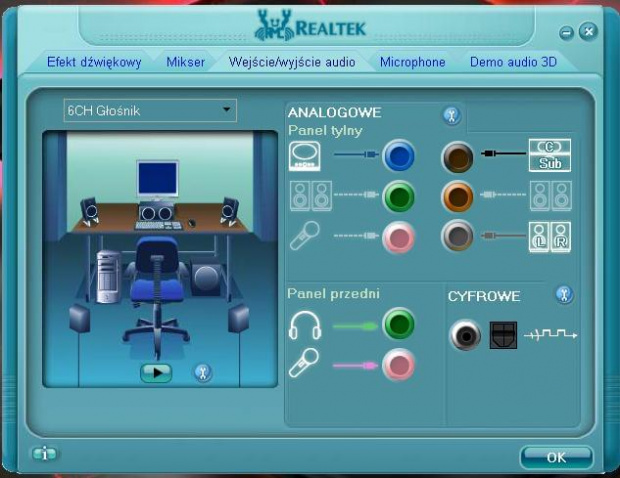Screen dimensions: 620x478
Task: Open the information button at bottom left
Action: tap(44, 453)
